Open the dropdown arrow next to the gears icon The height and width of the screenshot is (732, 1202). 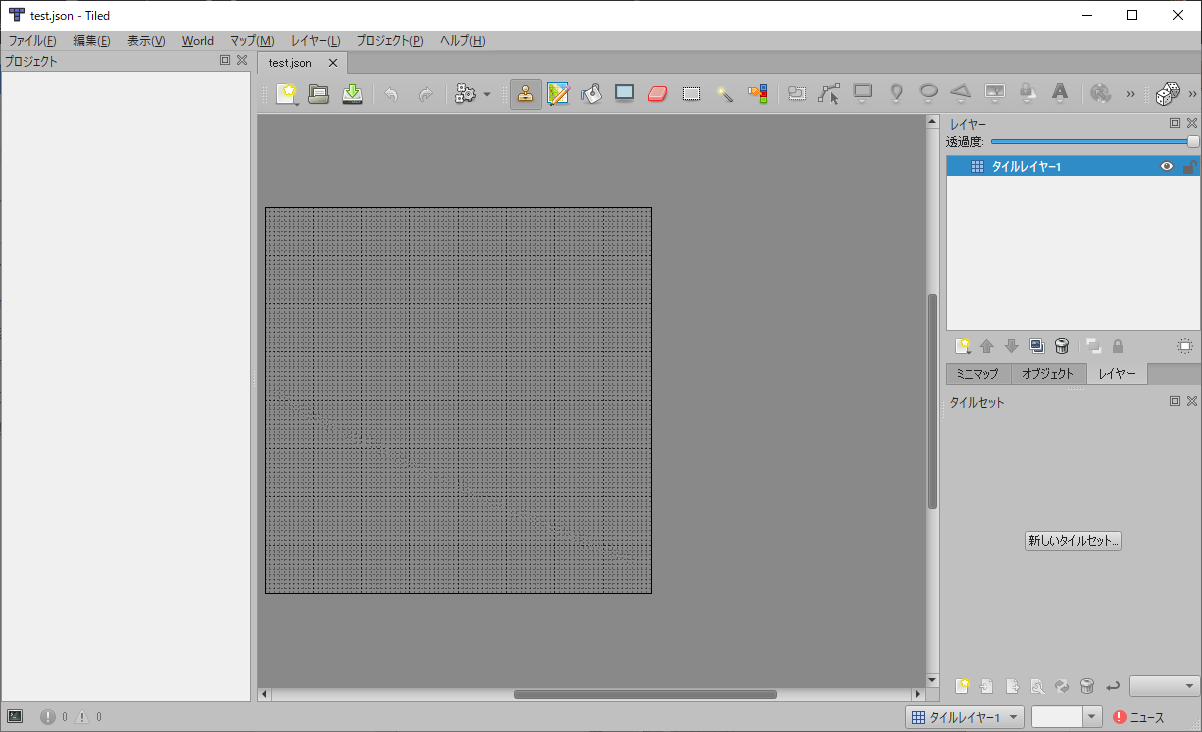pos(487,95)
